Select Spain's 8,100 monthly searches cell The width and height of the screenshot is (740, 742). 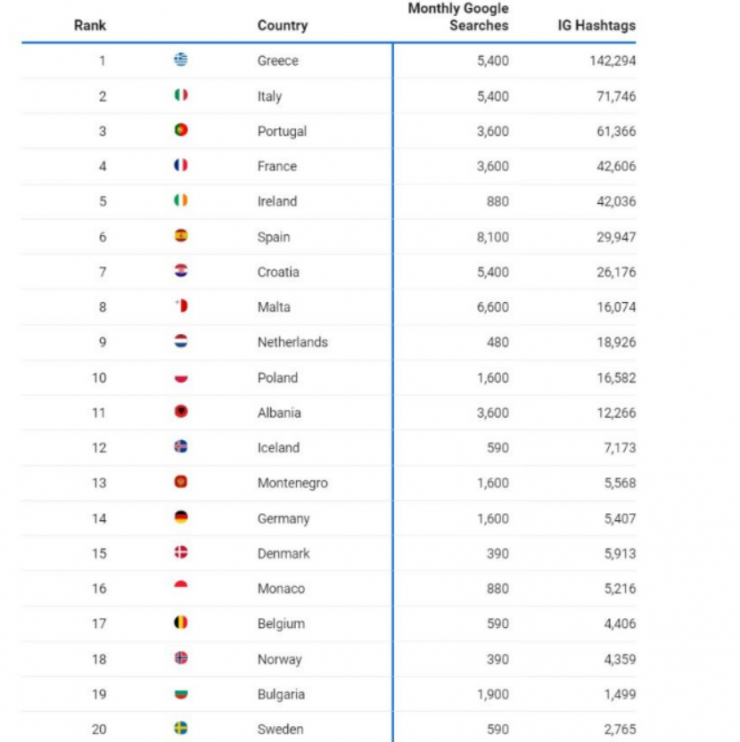pos(492,237)
